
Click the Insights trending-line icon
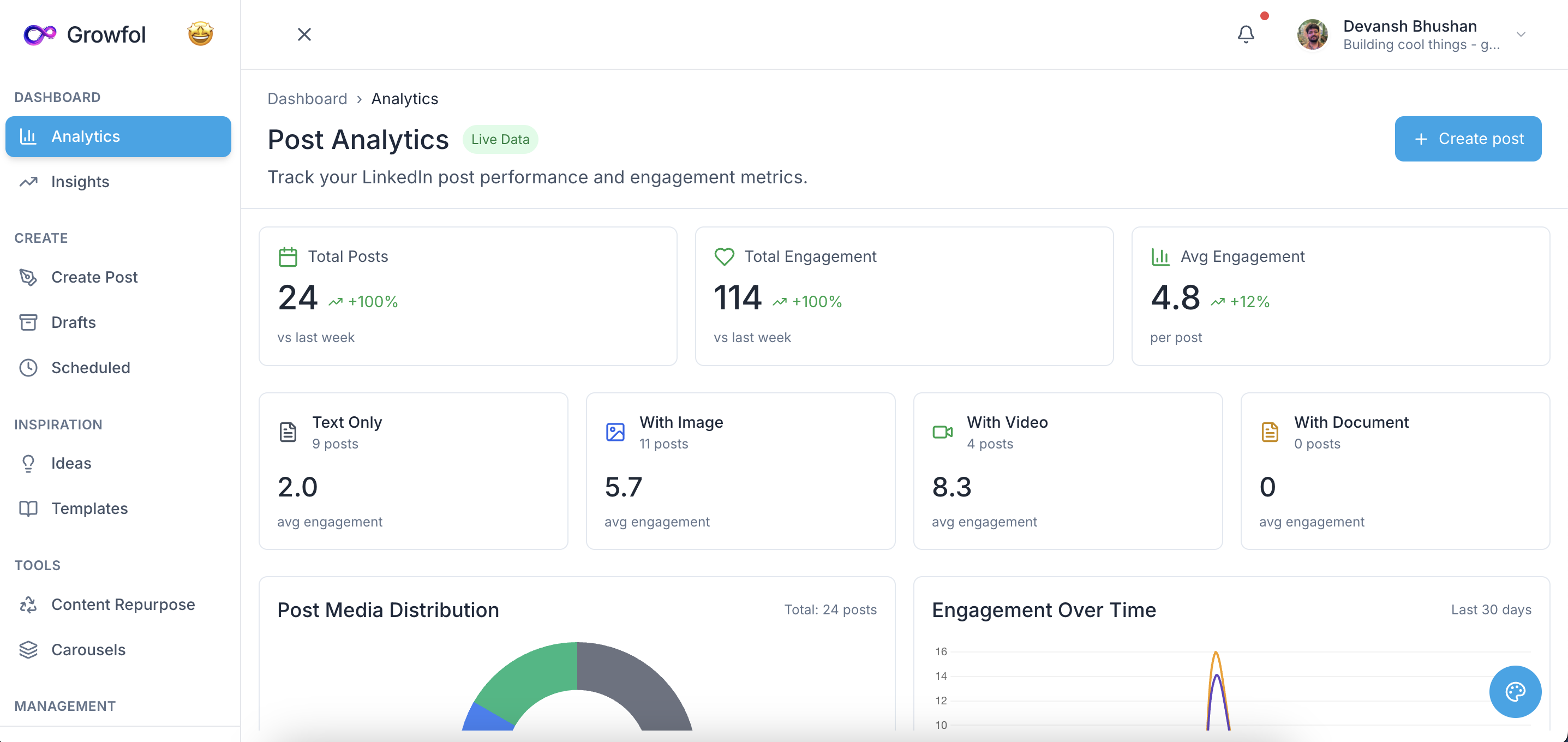click(x=28, y=181)
